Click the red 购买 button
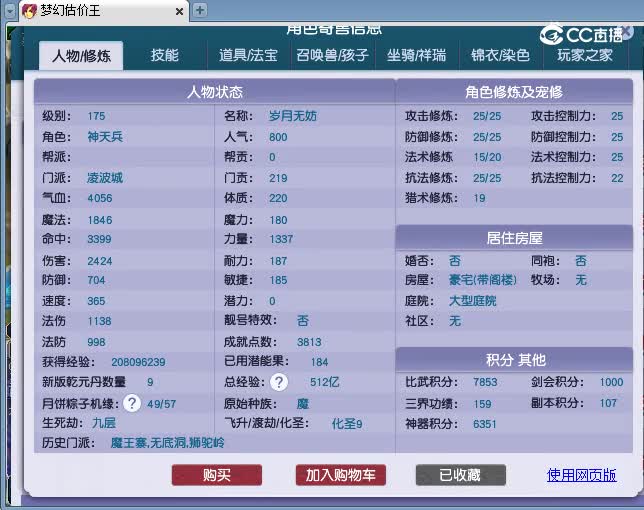Screen dimensions: 644x510 point(216,475)
